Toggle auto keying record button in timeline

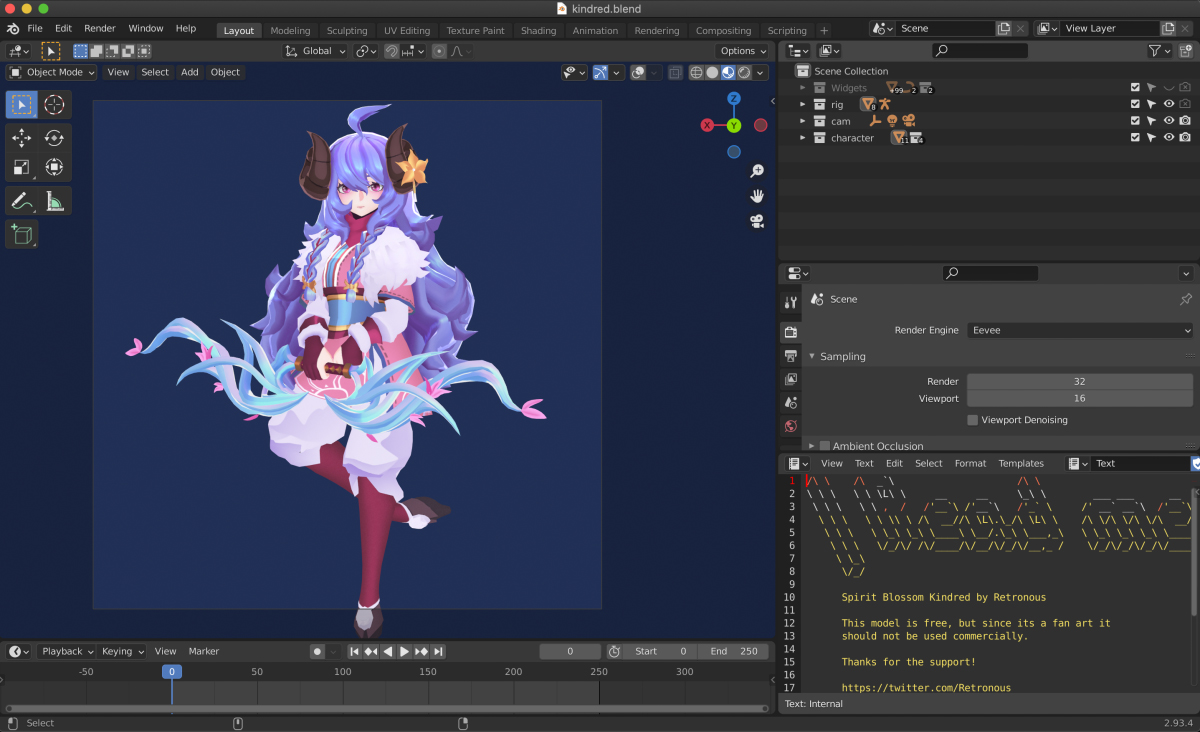coord(317,651)
